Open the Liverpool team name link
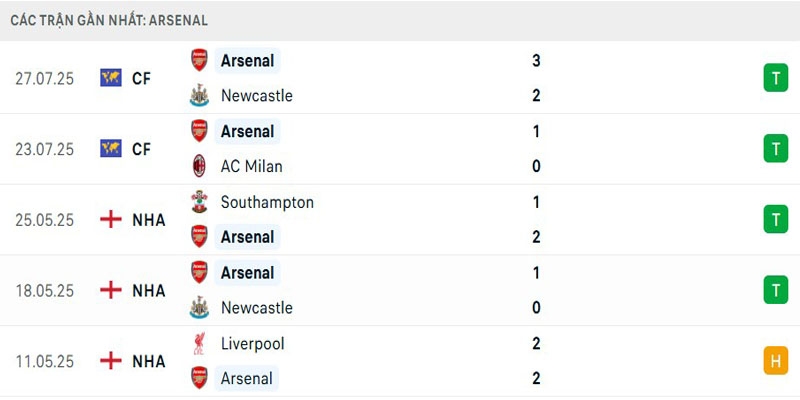 click(x=253, y=343)
